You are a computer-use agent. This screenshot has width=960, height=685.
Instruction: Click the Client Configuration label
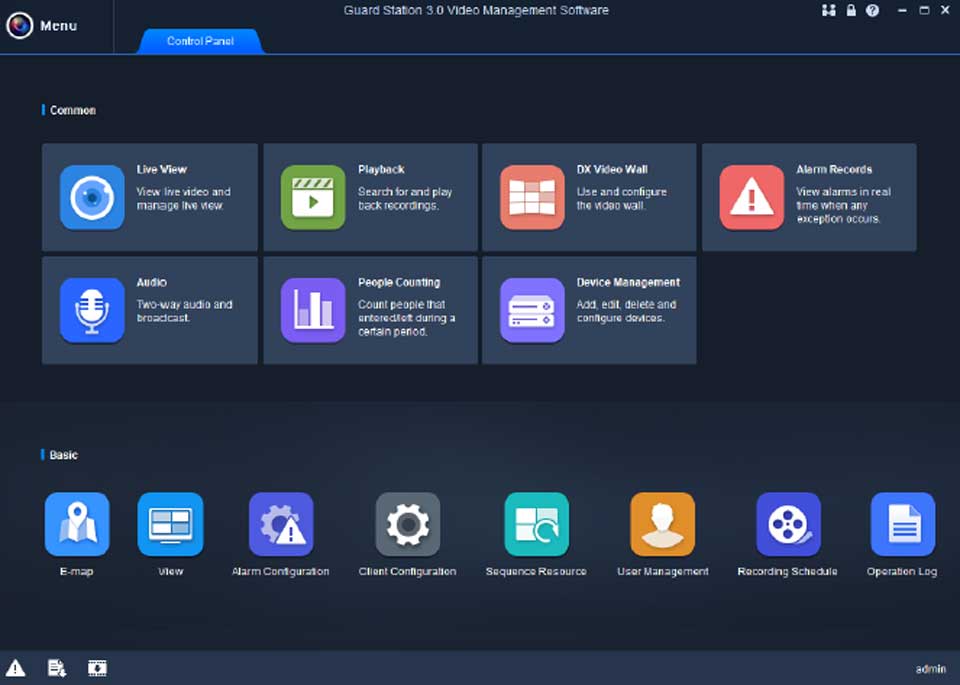pyautogui.click(x=407, y=571)
